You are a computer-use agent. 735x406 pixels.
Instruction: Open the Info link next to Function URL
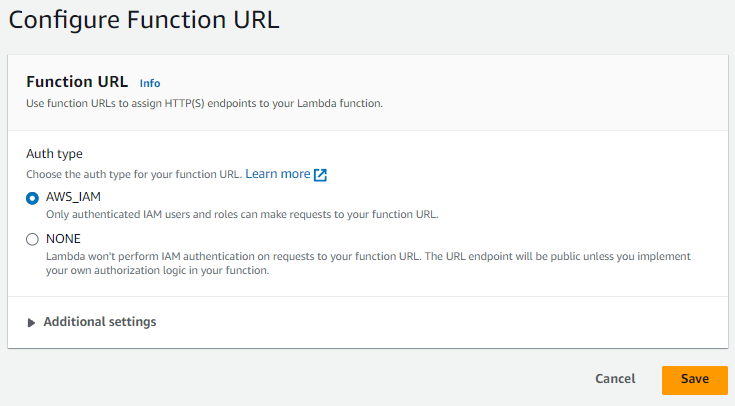(150, 83)
